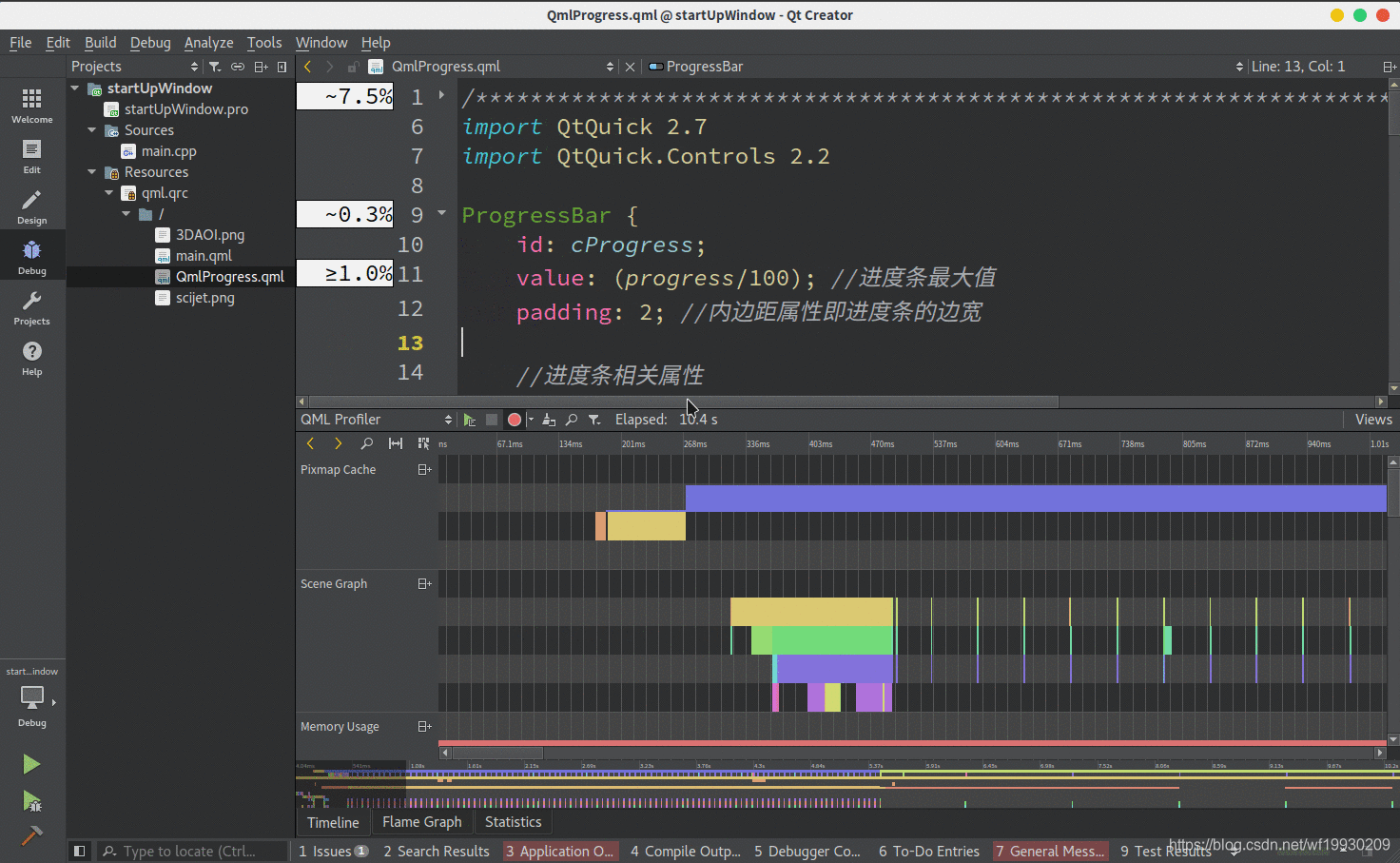The height and width of the screenshot is (863, 1400).
Task: Open Search Results pane
Action: click(437, 852)
